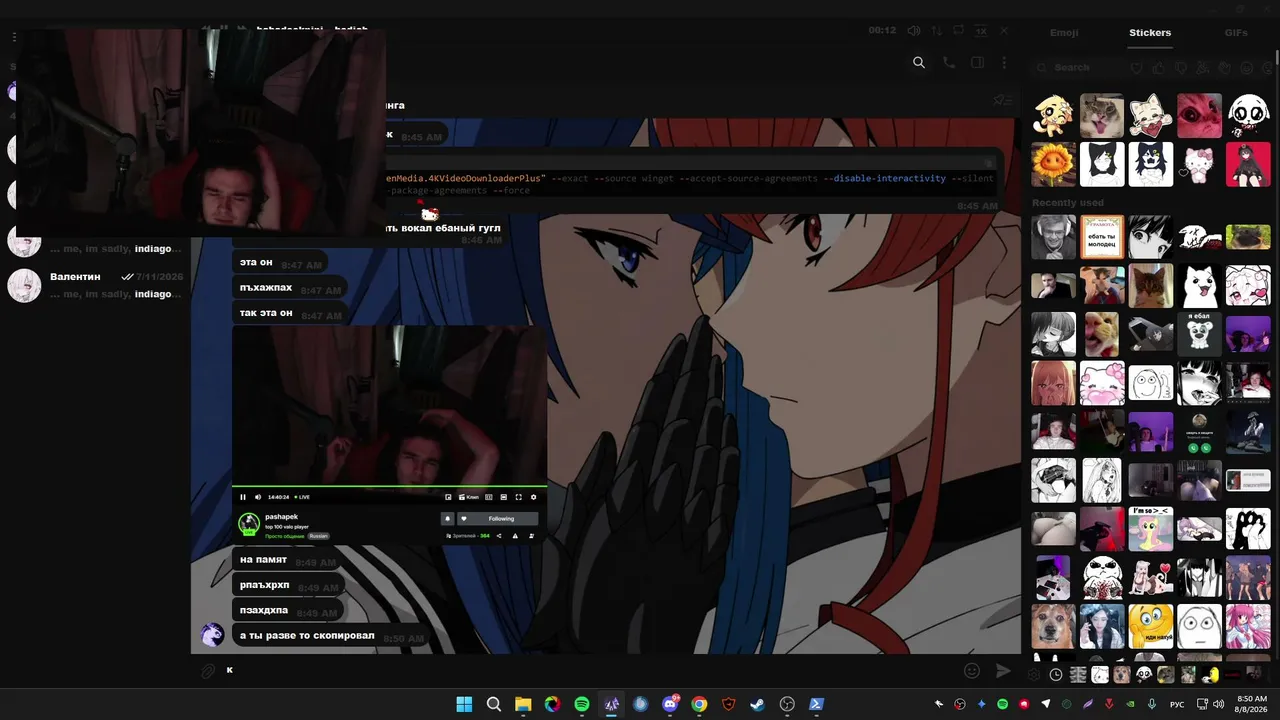The image size is (1280, 720).
Task: Click the message 'так эта он'
Action: [290, 313]
